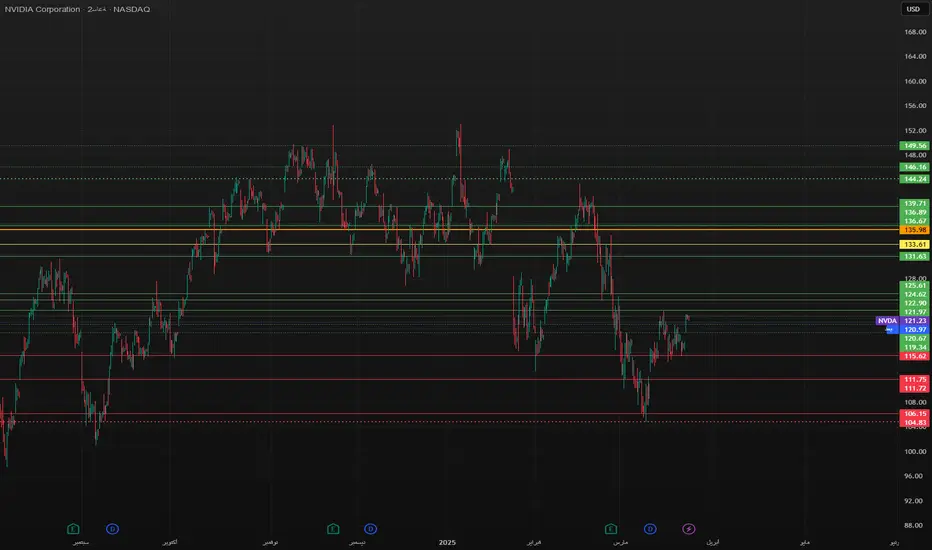The height and width of the screenshot is (550, 932).
Task: Select the red 104.83 level label
Action: pyautogui.click(x=915, y=423)
